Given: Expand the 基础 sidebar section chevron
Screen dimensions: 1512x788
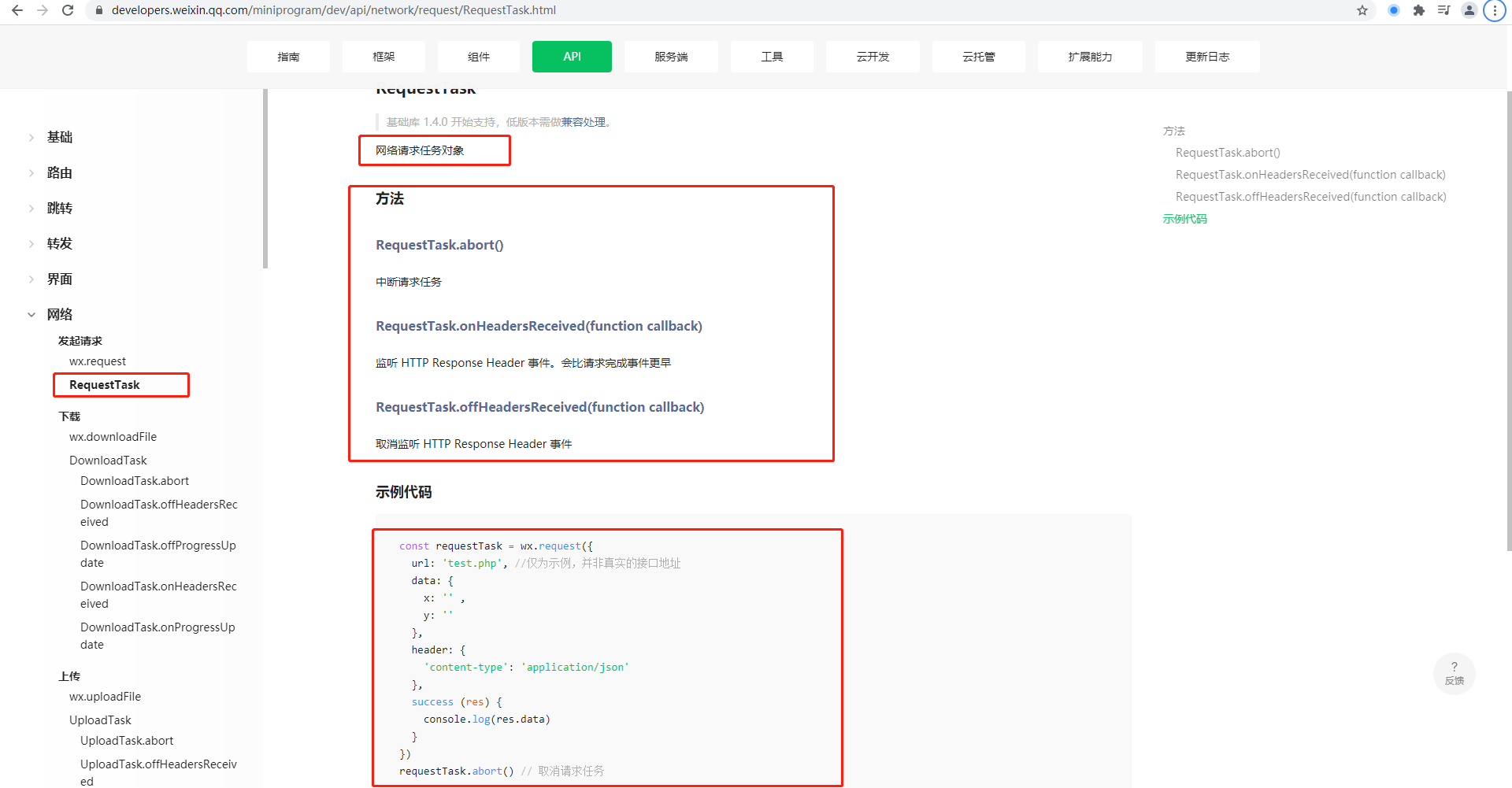Looking at the screenshot, I should pos(31,137).
